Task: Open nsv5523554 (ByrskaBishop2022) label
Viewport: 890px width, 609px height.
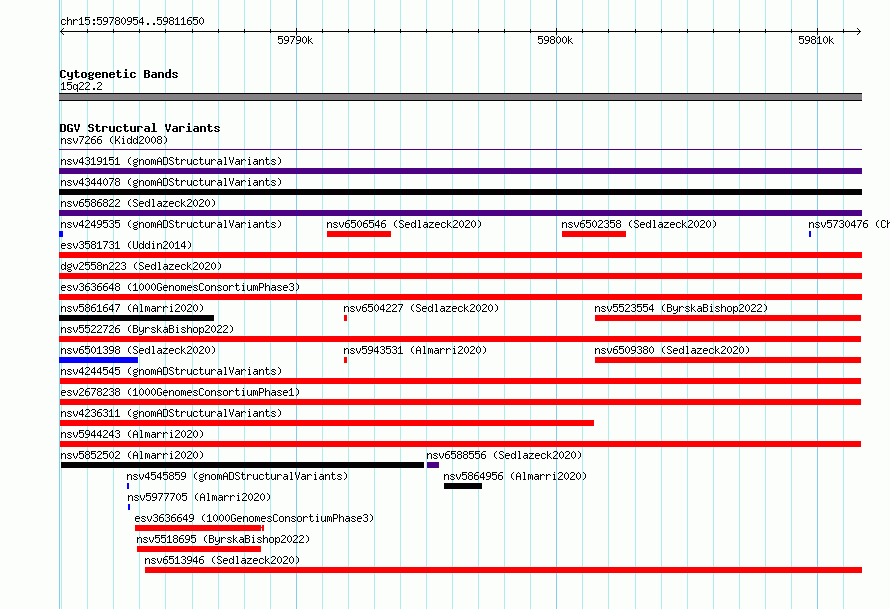Action: tap(681, 308)
